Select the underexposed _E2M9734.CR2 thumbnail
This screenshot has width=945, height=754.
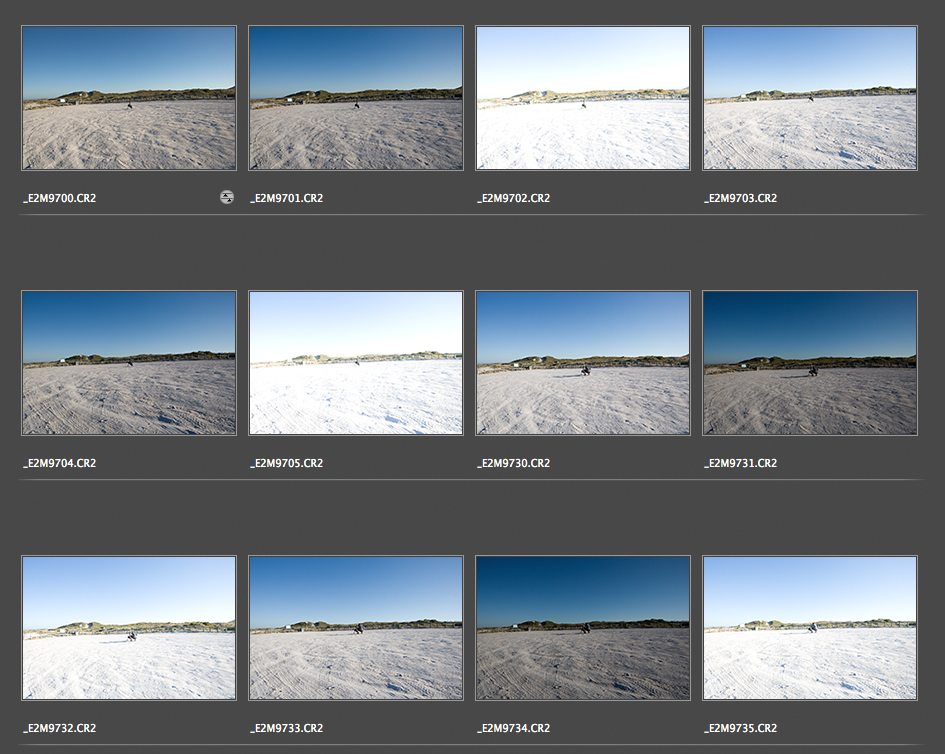click(x=583, y=628)
